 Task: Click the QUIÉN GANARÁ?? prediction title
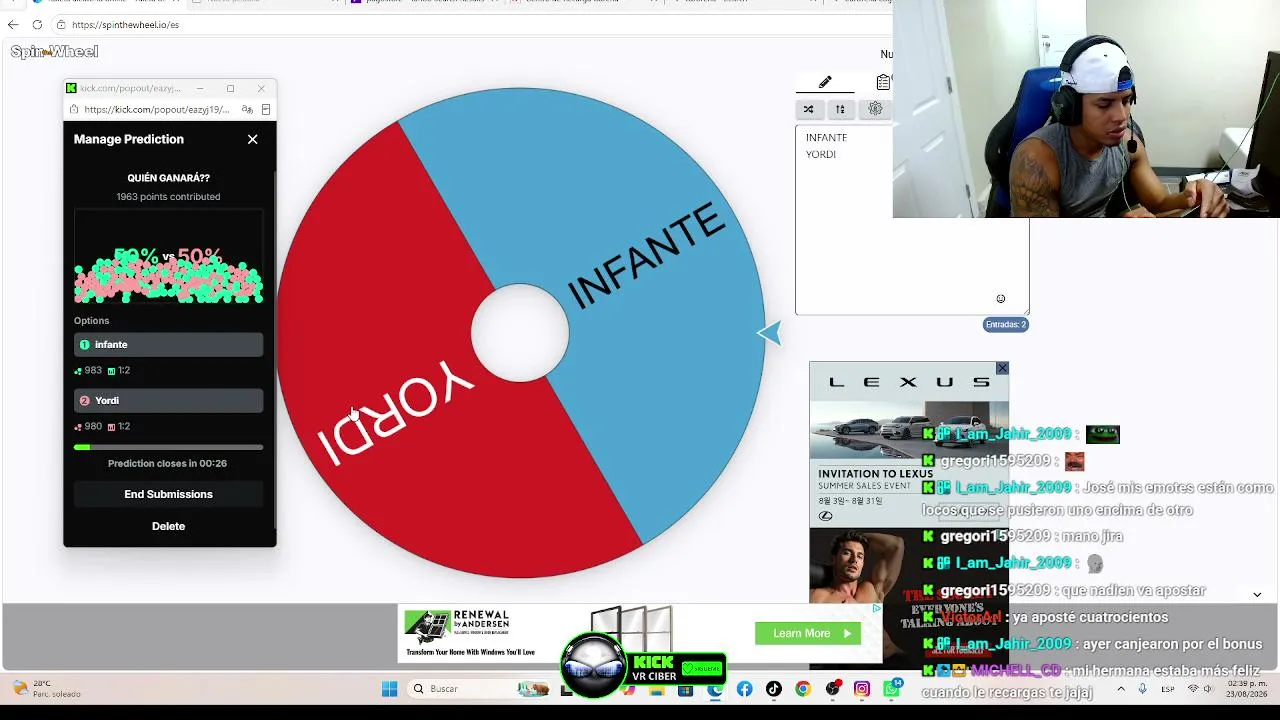click(168, 178)
